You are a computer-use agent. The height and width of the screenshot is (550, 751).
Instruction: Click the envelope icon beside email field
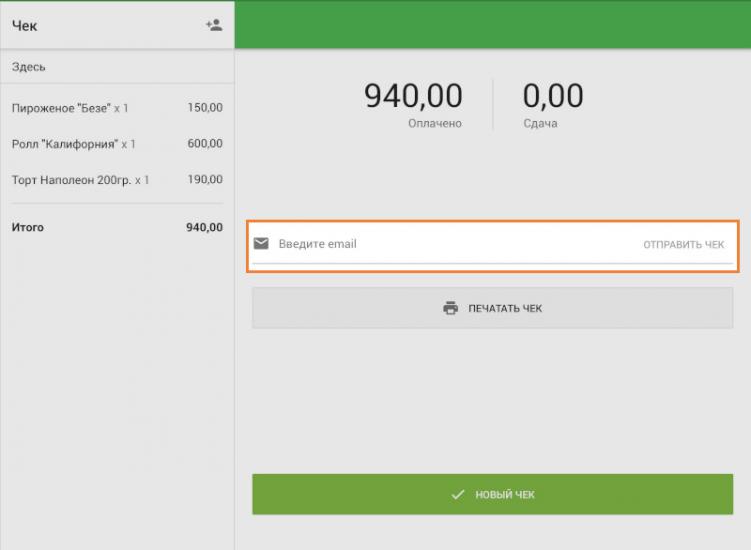point(261,244)
